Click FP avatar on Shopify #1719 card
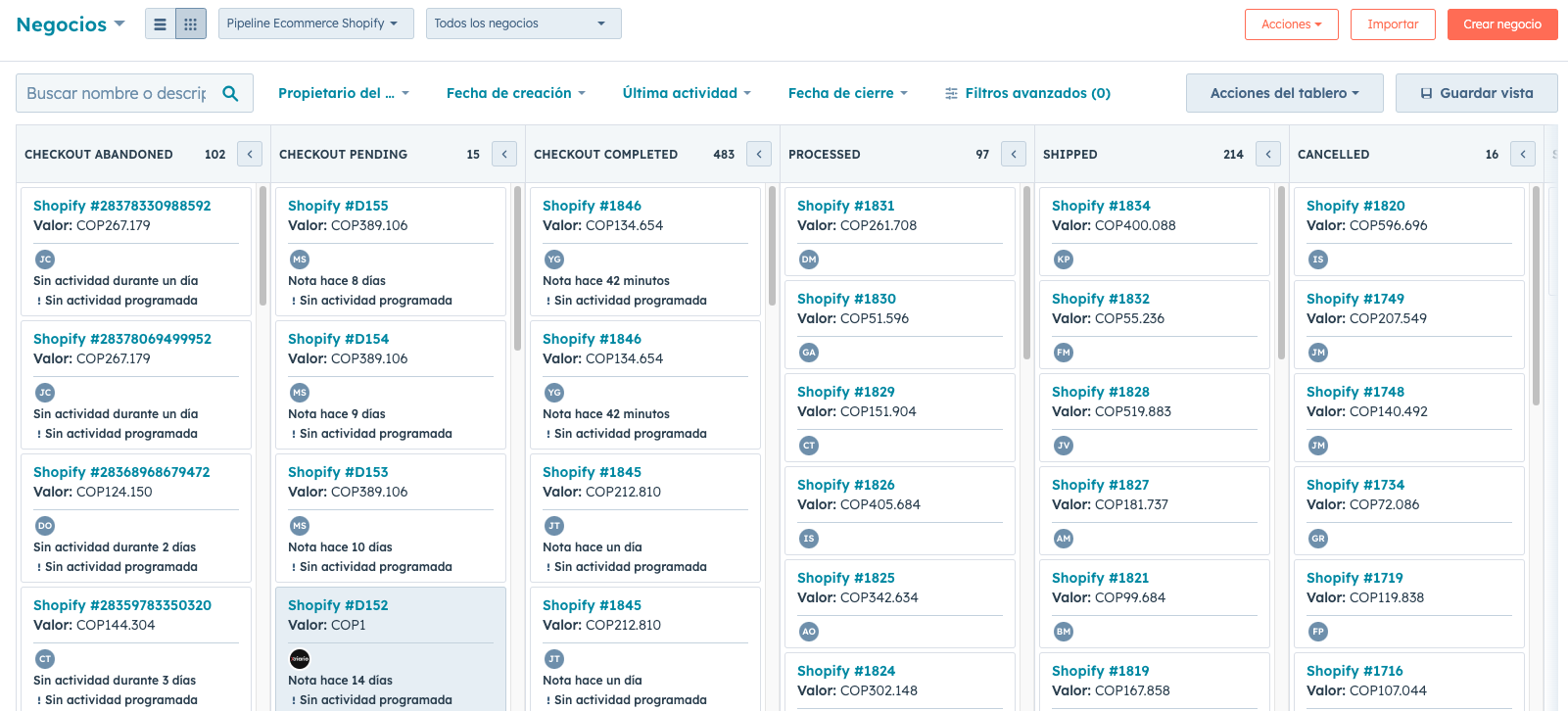 click(1318, 632)
